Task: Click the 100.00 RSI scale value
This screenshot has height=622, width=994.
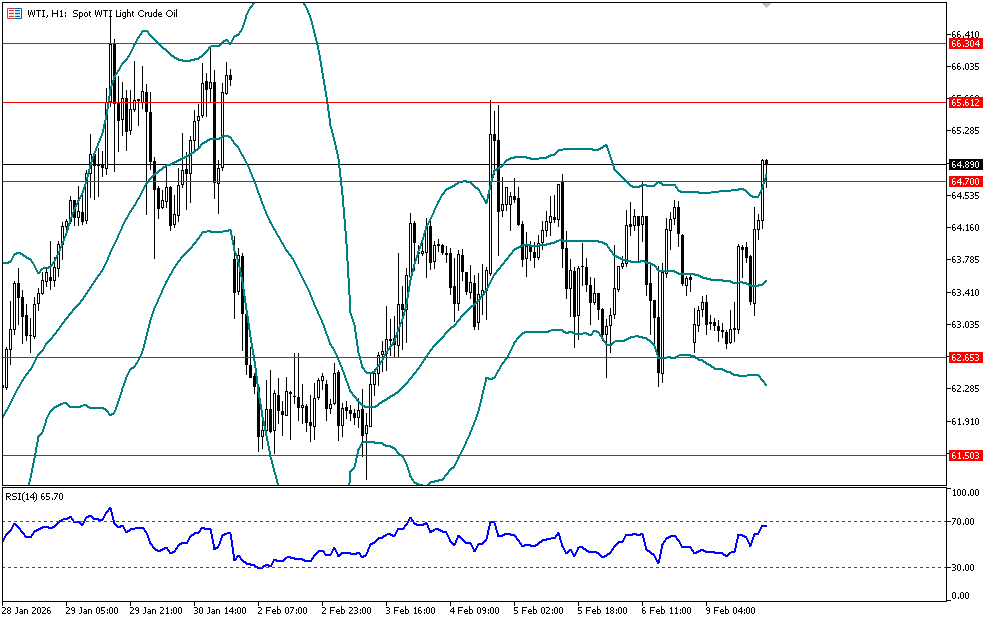Action: click(965, 494)
